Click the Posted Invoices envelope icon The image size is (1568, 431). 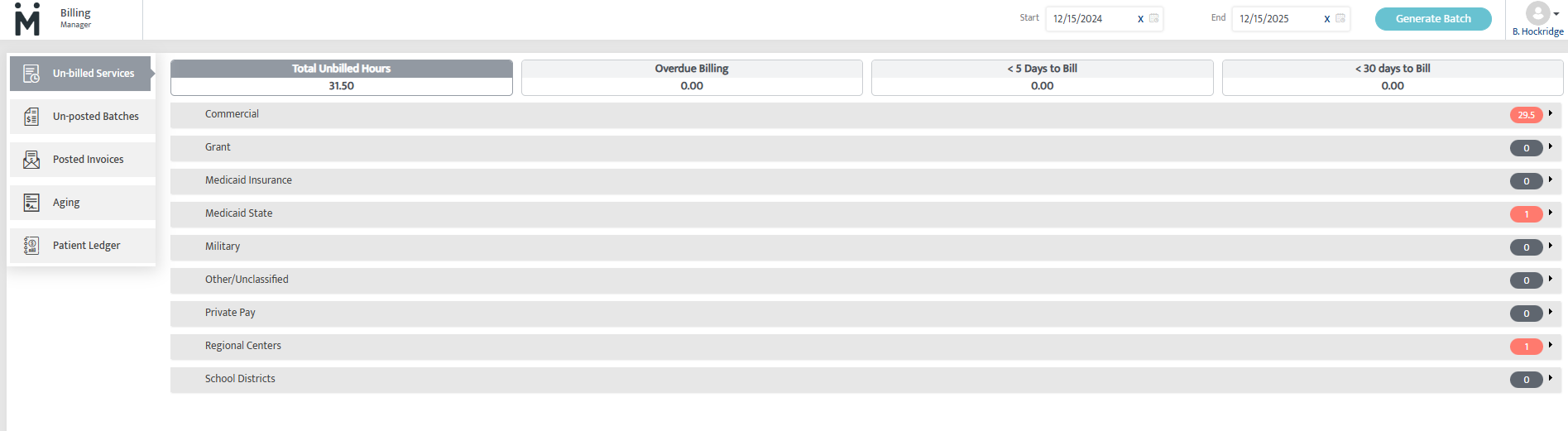31,160
